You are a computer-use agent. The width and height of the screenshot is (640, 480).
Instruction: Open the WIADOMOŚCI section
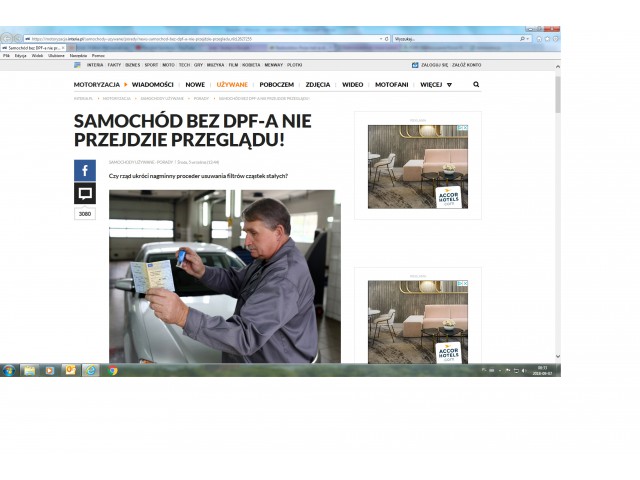tap(153, 85)
